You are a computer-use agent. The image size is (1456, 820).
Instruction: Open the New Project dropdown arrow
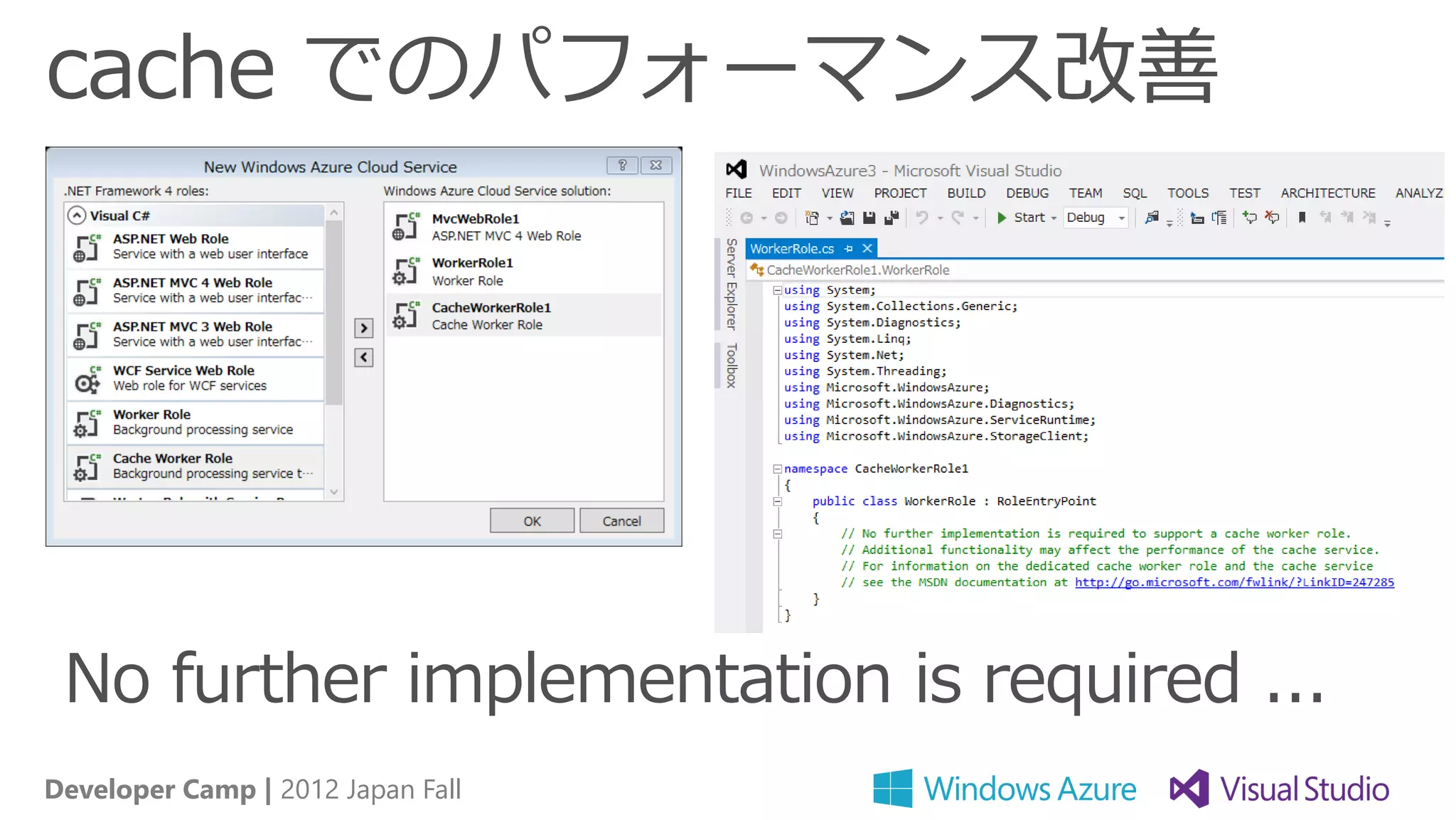click(829, 218)
